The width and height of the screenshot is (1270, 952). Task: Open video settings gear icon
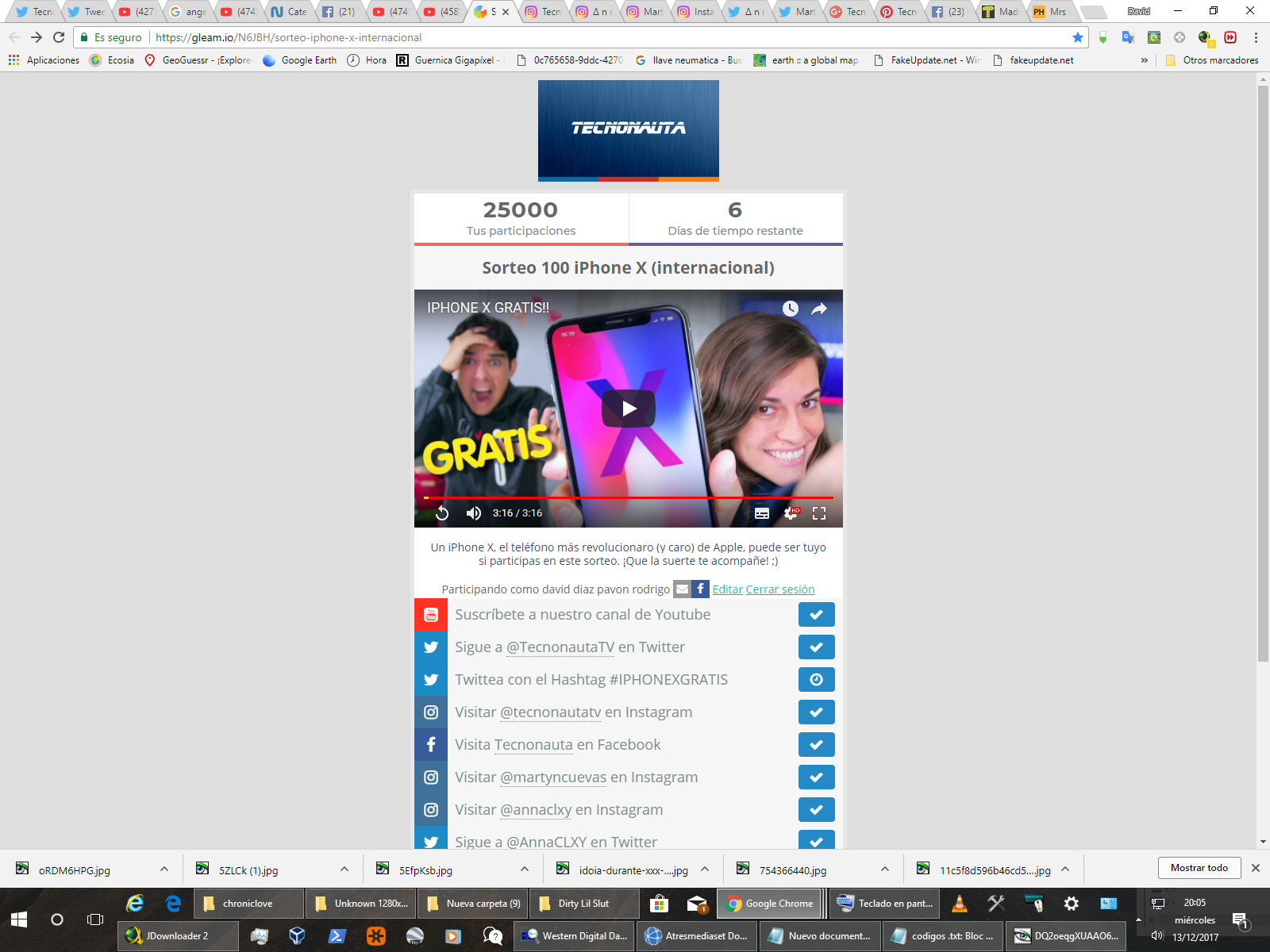791,513
